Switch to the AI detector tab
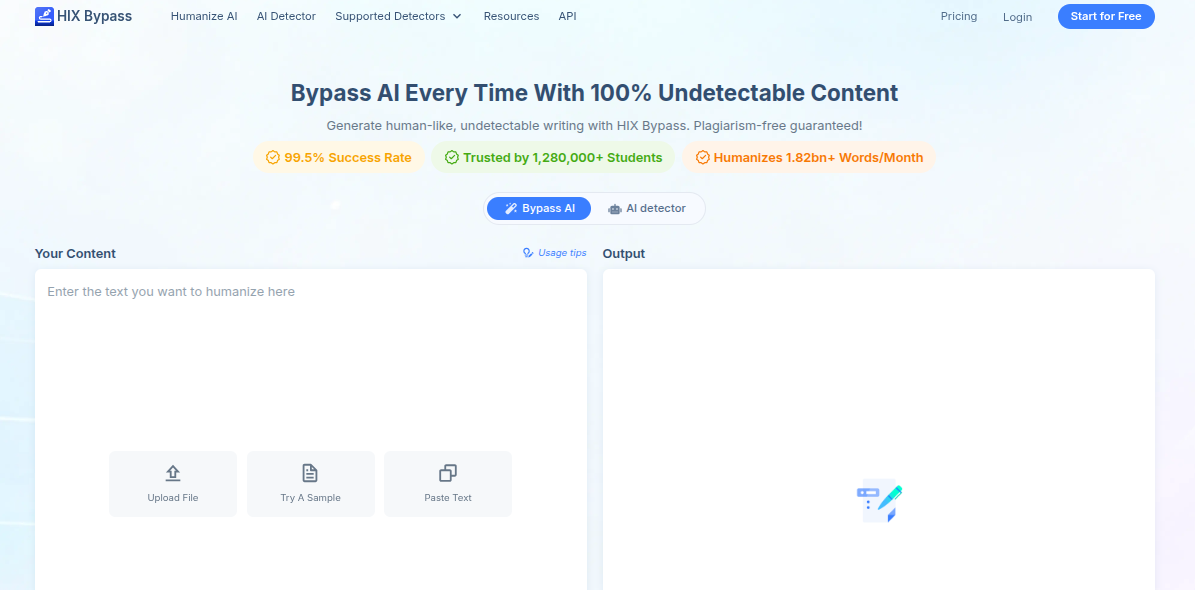1195x590 pixels. click(647, 209)
